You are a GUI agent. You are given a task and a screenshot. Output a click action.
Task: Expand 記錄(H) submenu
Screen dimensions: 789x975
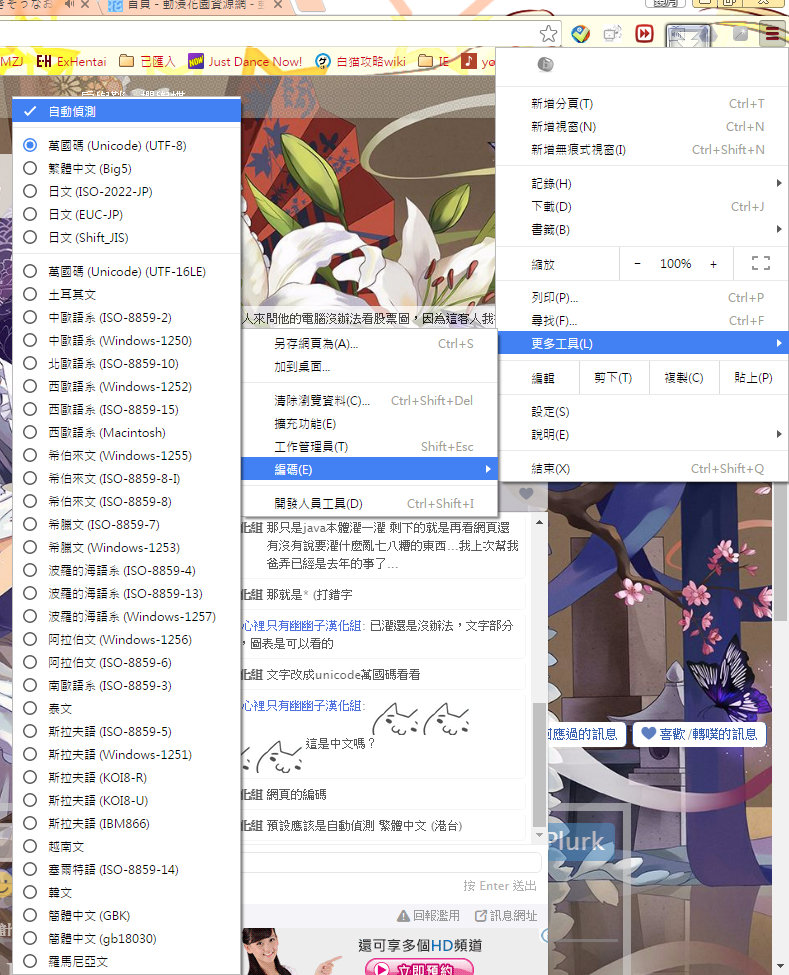coord(642,183)
